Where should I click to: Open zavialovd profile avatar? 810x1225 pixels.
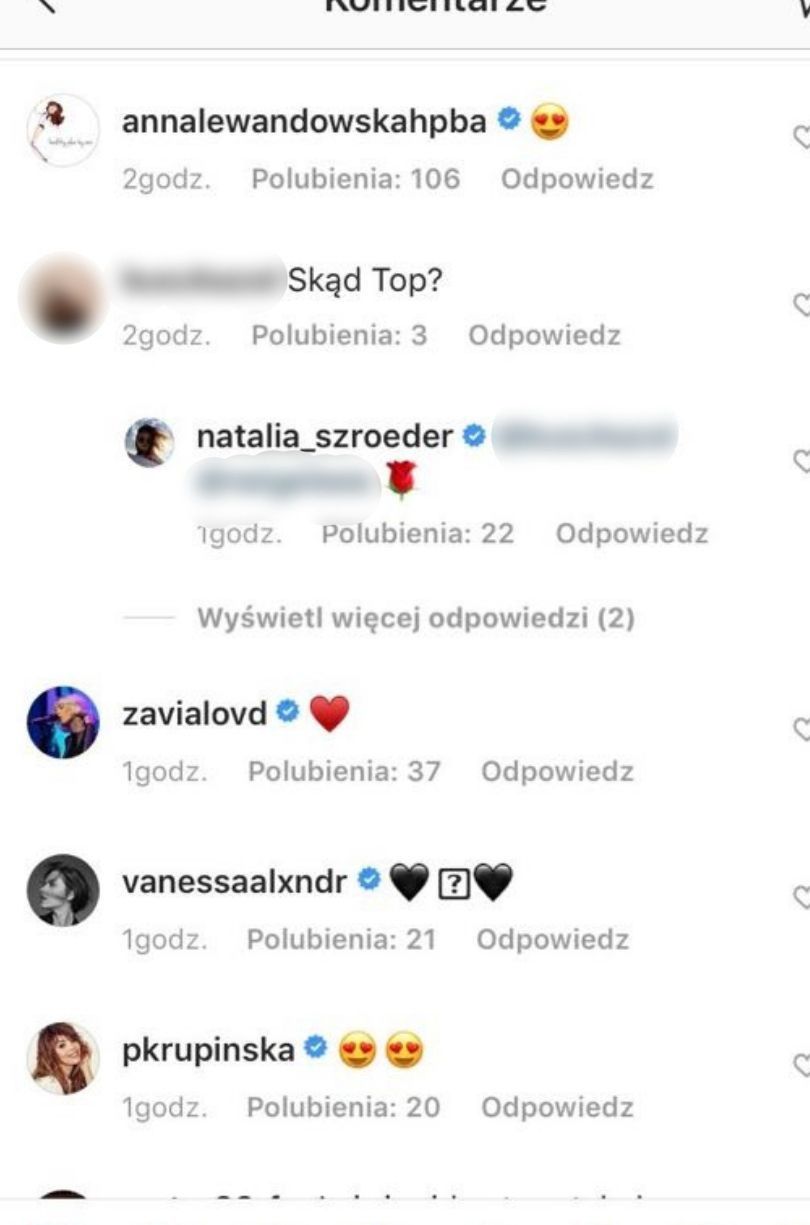pos(62,722)
